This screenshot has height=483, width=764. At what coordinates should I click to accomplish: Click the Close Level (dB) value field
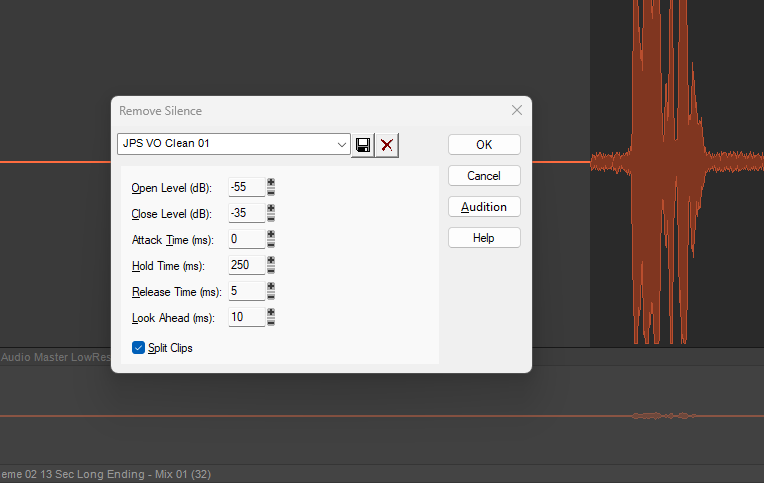pyautogui.click(x=246, y=213)
